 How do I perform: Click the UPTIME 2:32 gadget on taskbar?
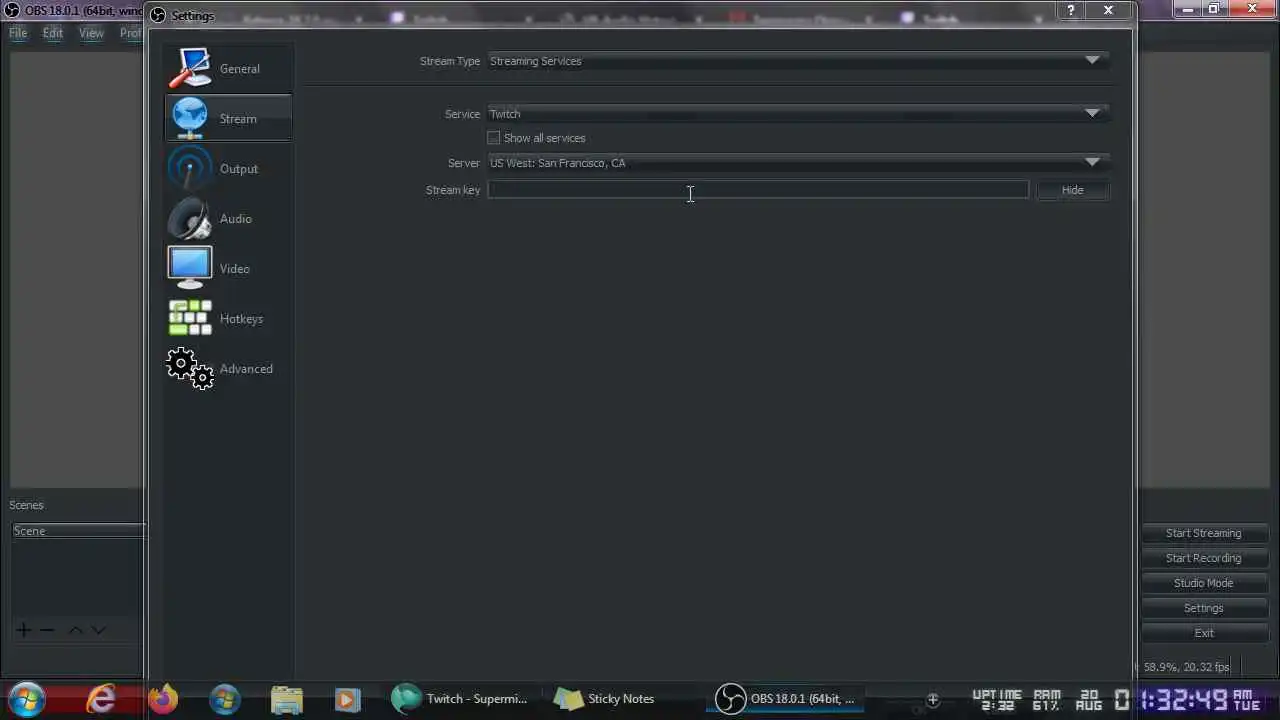(996, 699)
